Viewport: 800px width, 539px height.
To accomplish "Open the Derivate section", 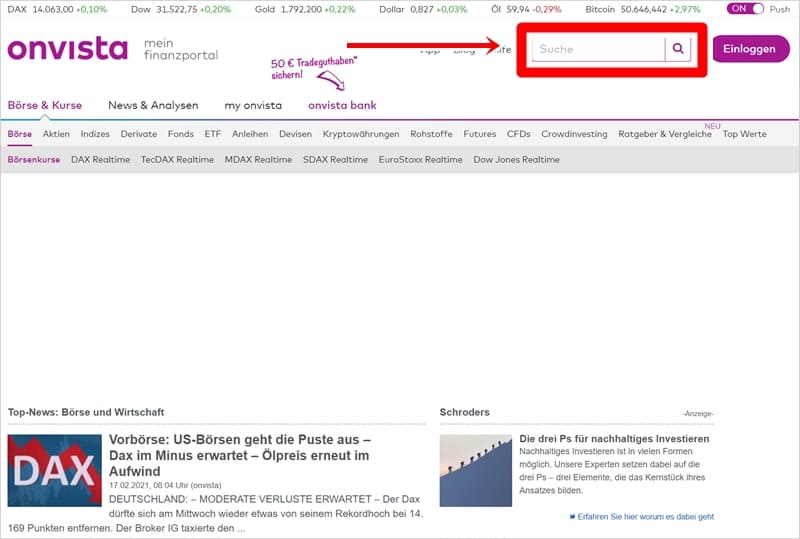I will (x=139, y=134).
